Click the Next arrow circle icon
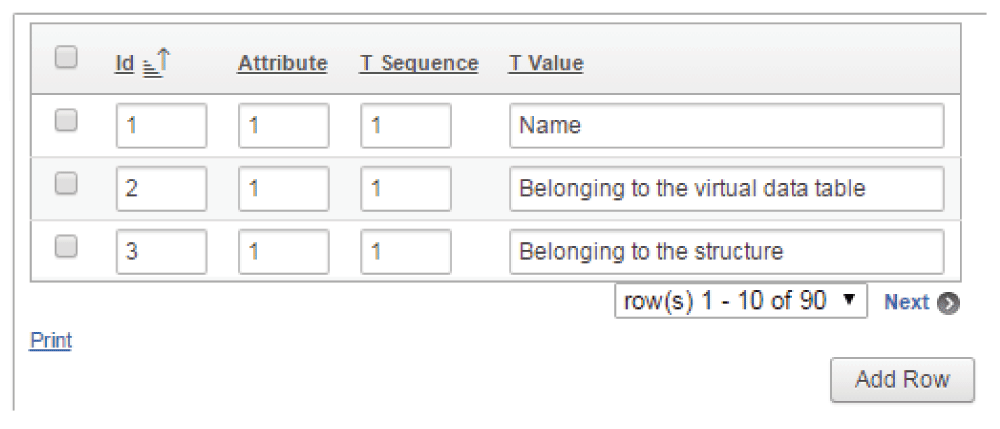 948,303
